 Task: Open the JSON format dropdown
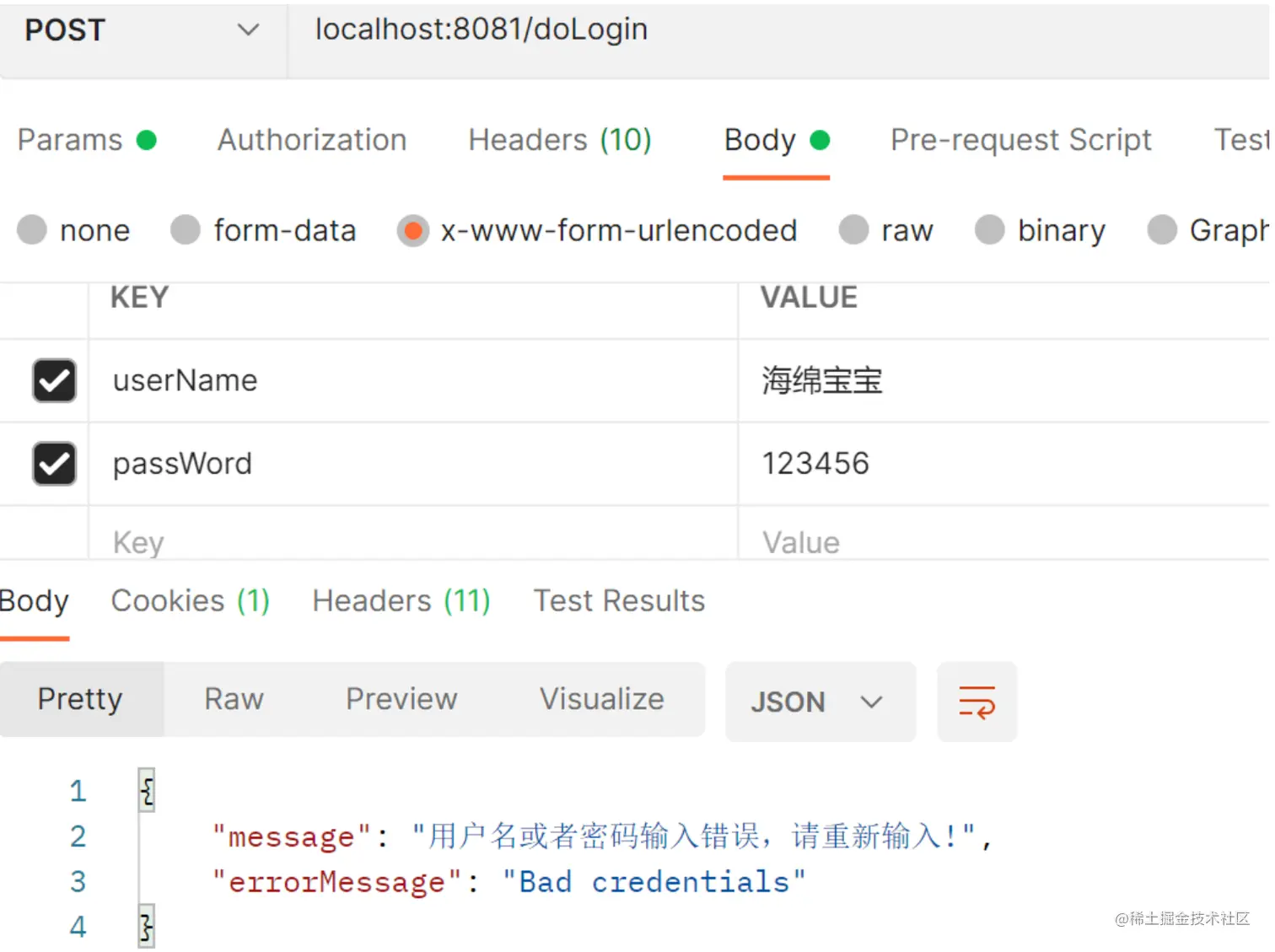click(820, 702)
